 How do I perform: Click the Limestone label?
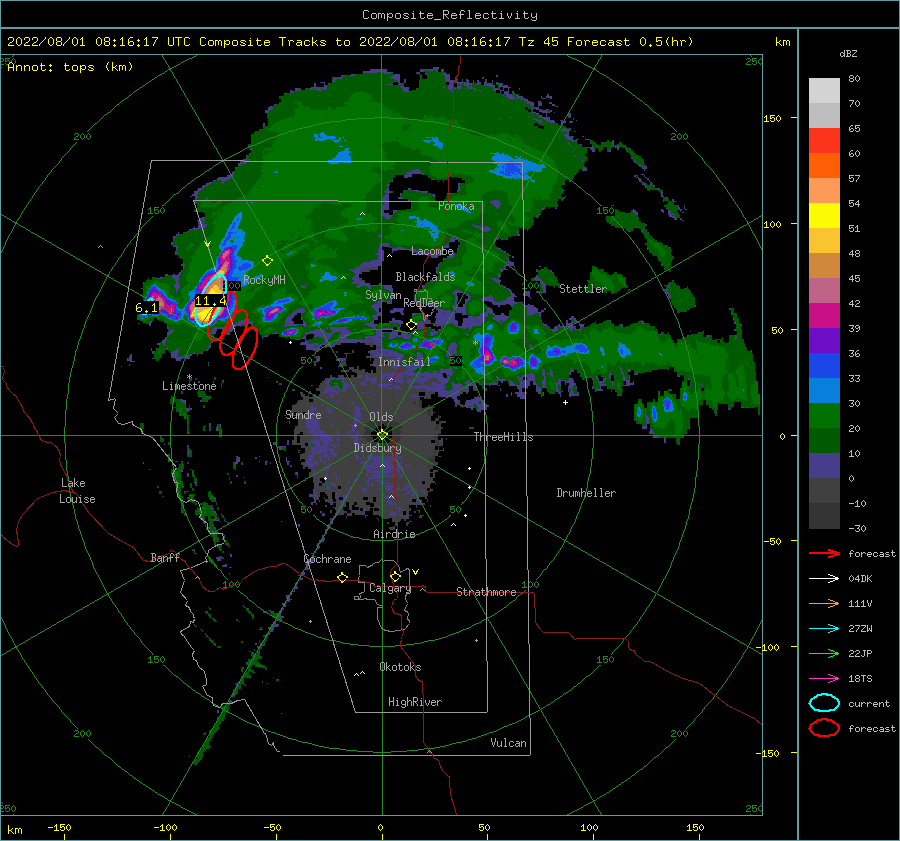pos(189,386)
